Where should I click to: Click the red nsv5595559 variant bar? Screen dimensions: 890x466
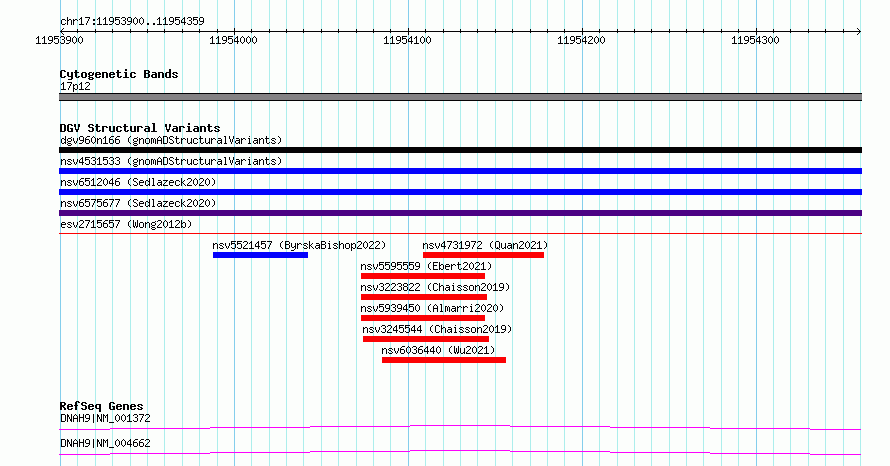423,276
